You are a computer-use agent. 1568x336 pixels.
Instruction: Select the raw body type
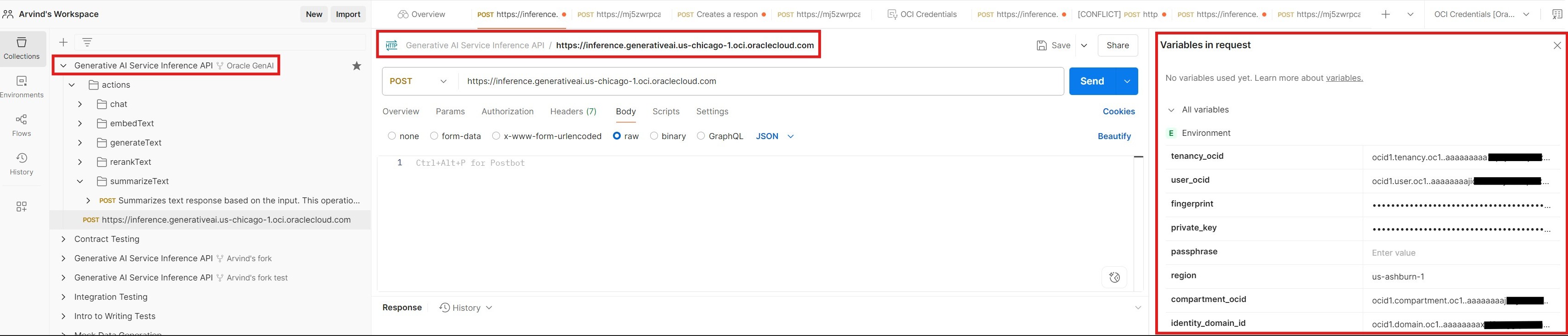pos(617,136)
